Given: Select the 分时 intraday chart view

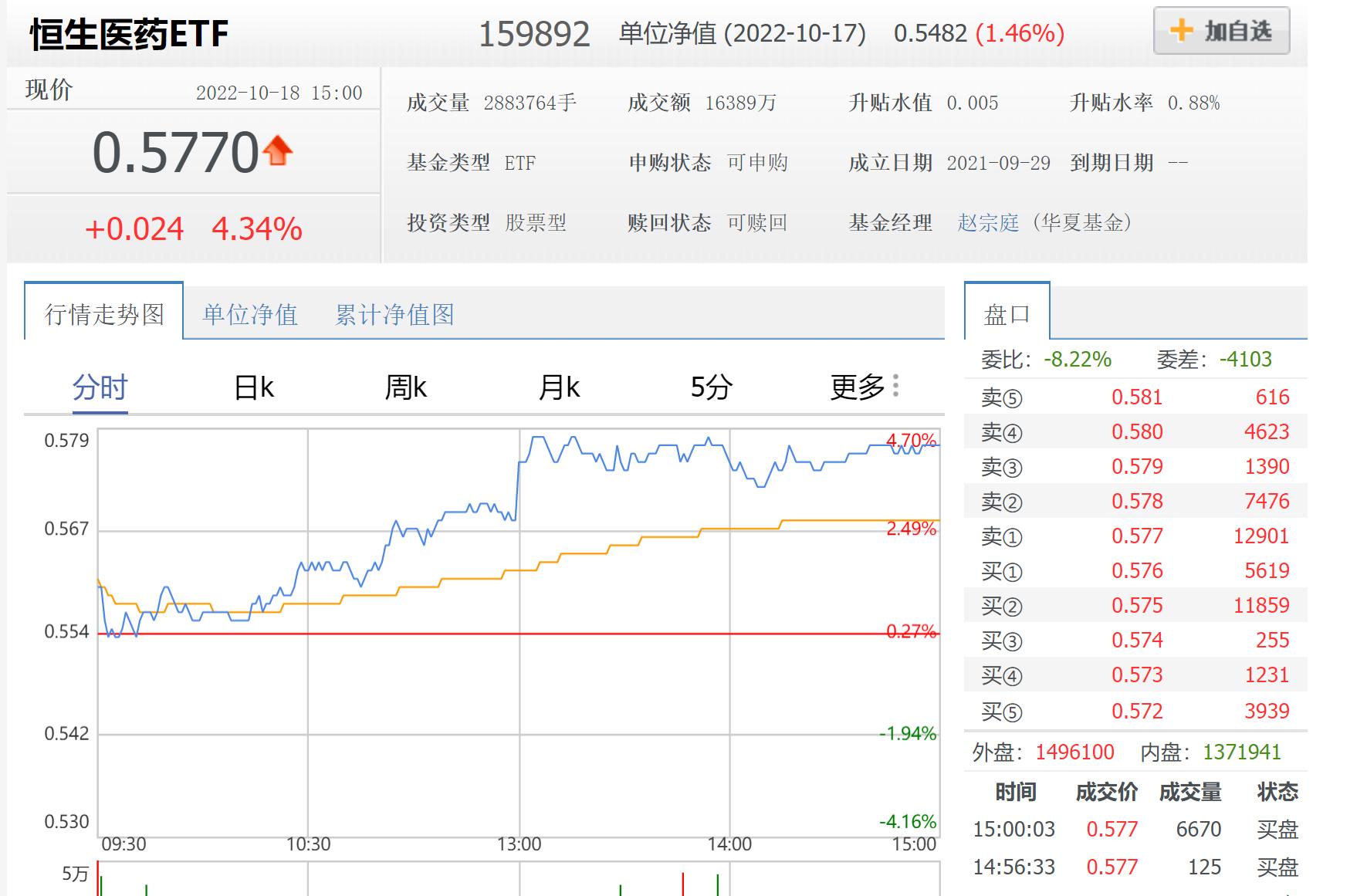Looking at the screenshot, I should [x=100, y=387].
